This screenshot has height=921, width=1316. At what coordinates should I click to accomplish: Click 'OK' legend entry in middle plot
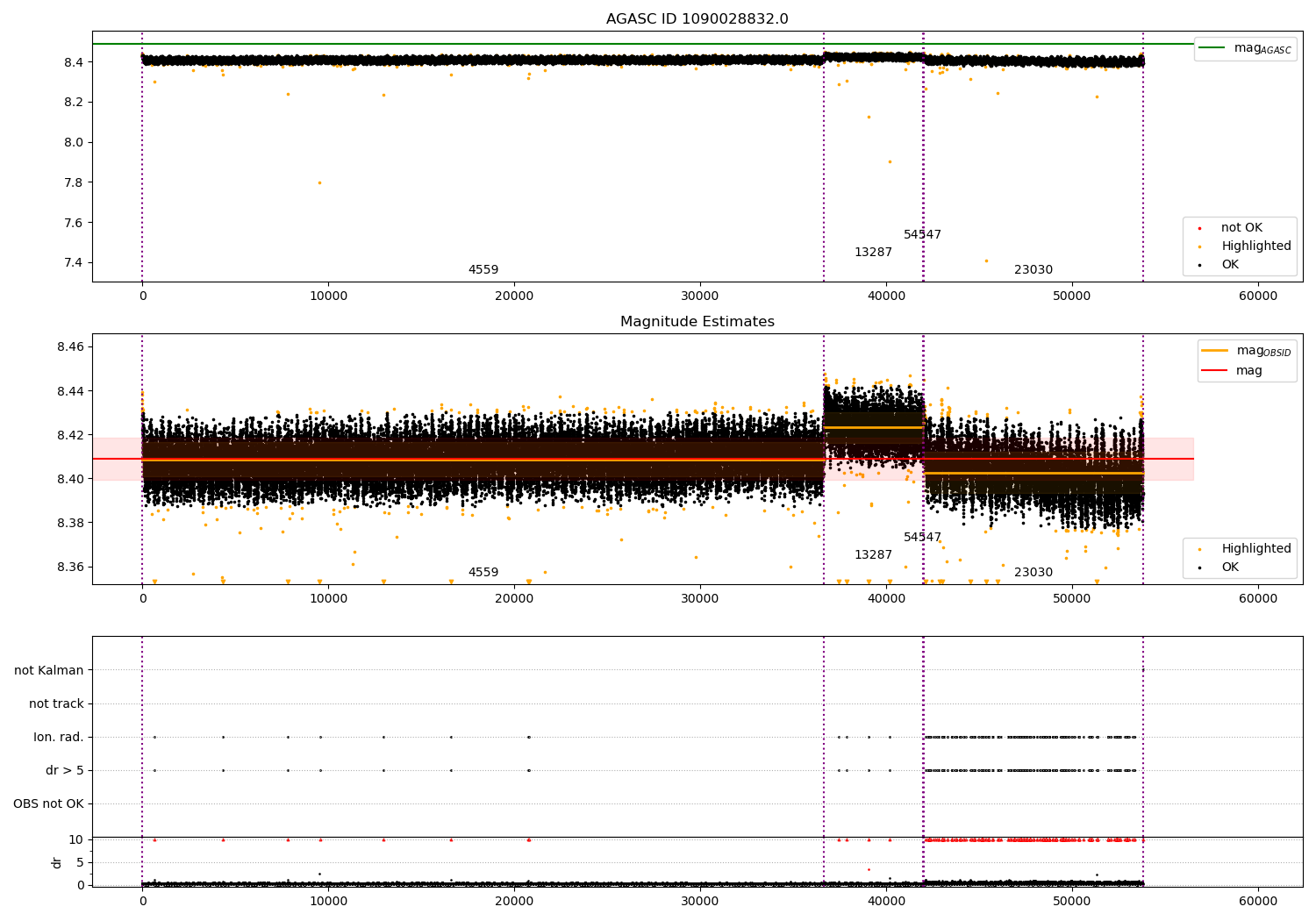click(1230, 568)
